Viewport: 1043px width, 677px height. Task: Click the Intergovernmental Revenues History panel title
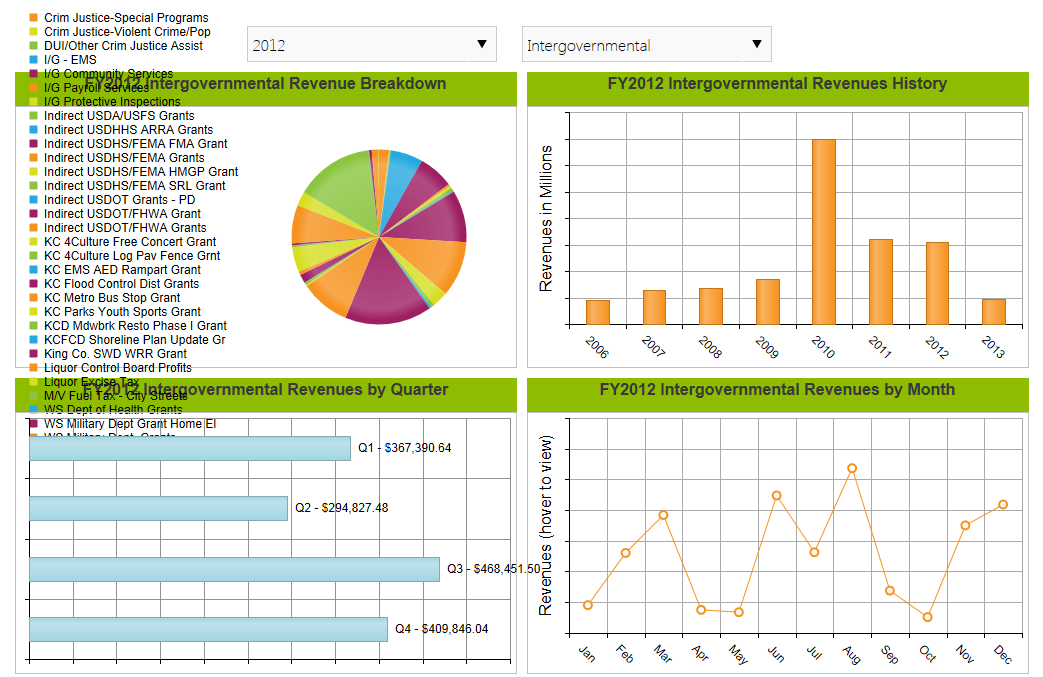[x=777, y=84]
